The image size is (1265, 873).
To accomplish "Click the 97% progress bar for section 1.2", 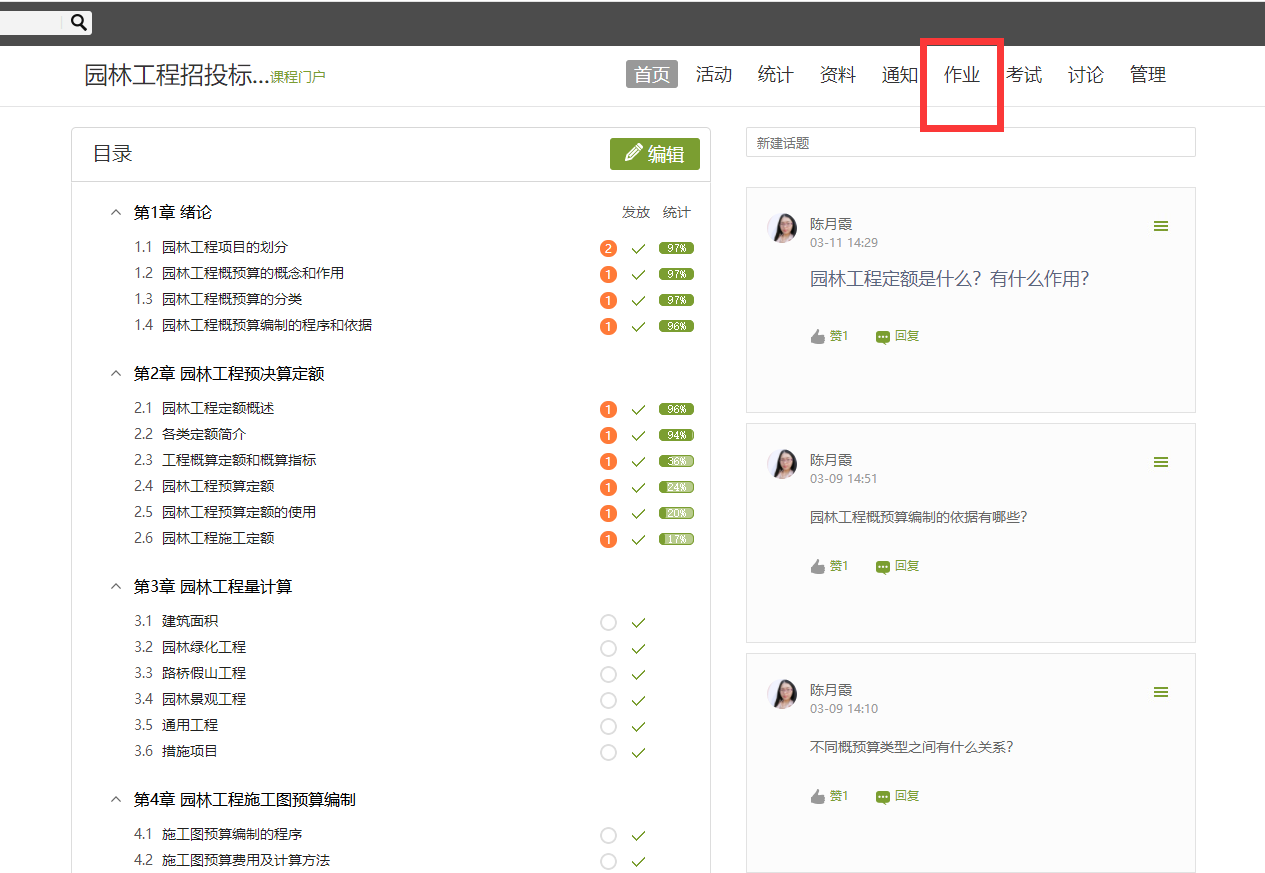I will (x=676, y=275).
